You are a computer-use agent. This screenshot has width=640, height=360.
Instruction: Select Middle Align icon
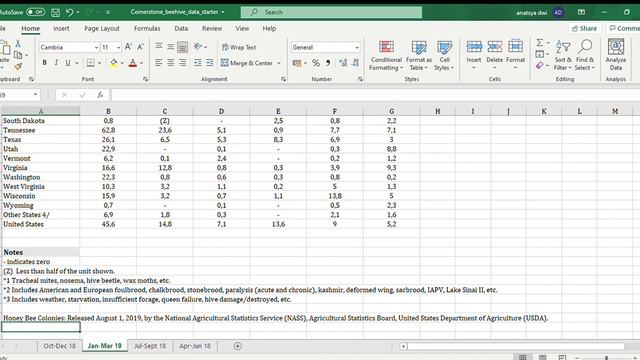[x=171, y=47]
